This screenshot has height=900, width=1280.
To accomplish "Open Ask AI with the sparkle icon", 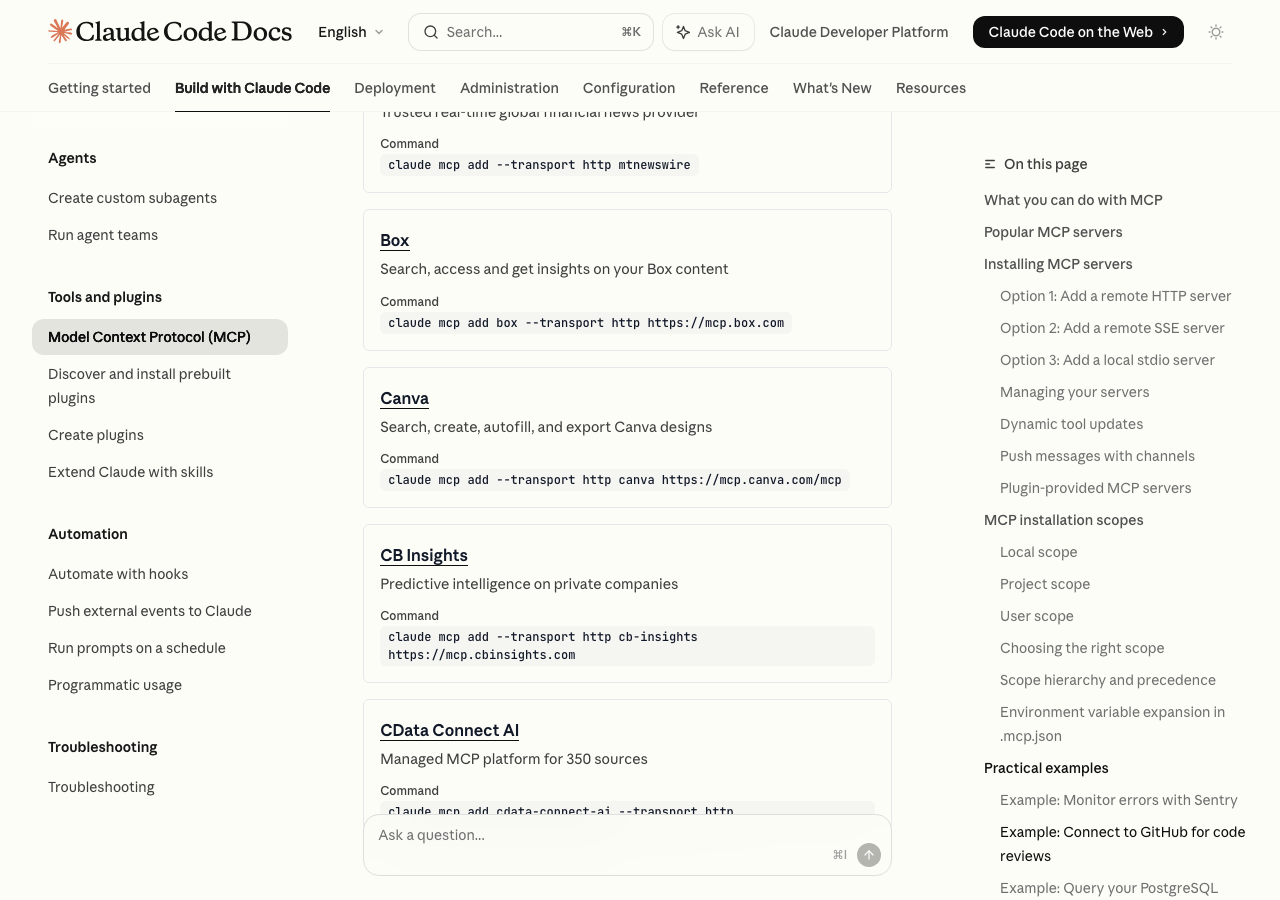I will 684,32.
